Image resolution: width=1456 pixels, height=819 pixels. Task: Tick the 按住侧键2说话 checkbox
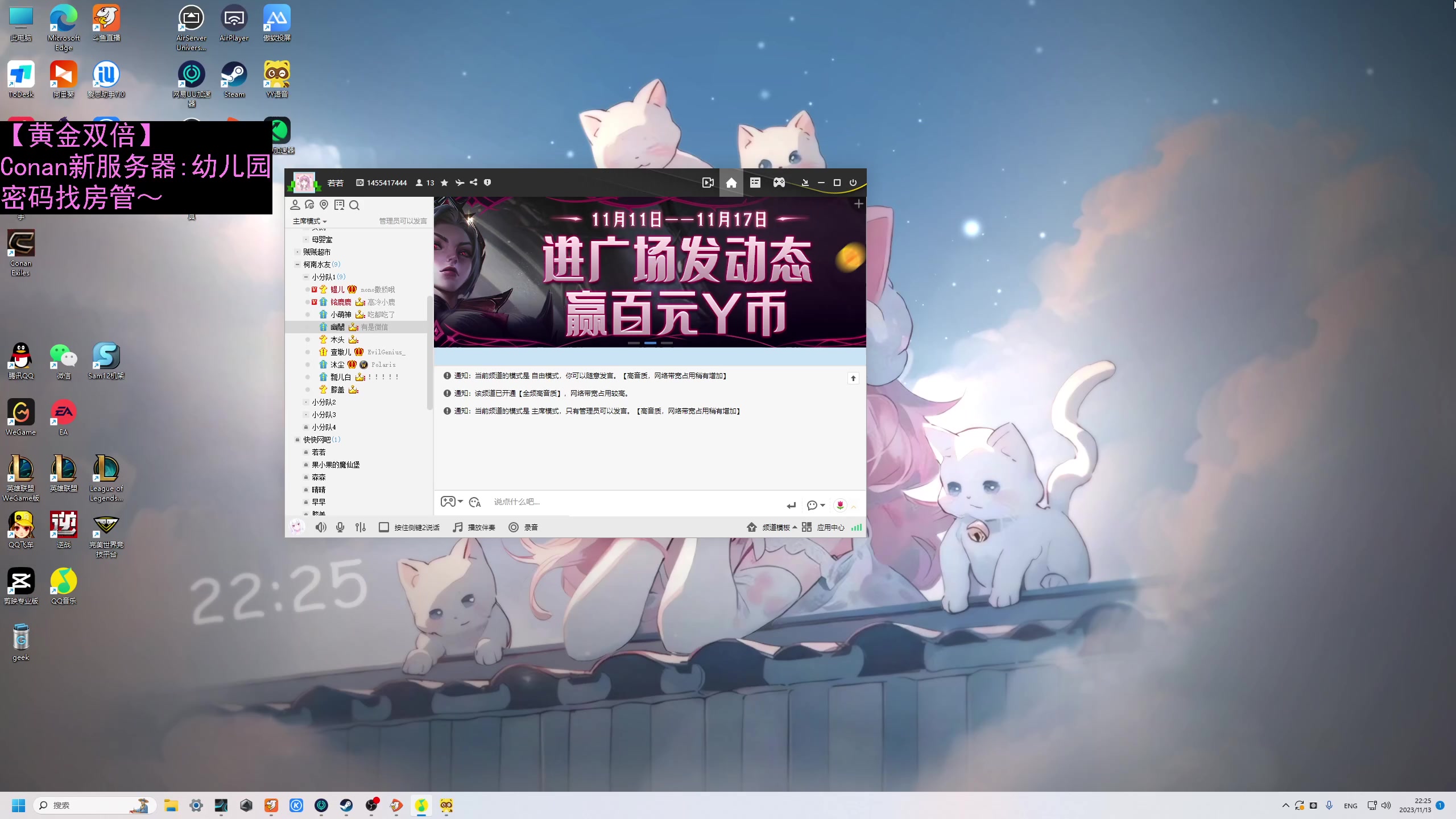[x=384, y=527]
